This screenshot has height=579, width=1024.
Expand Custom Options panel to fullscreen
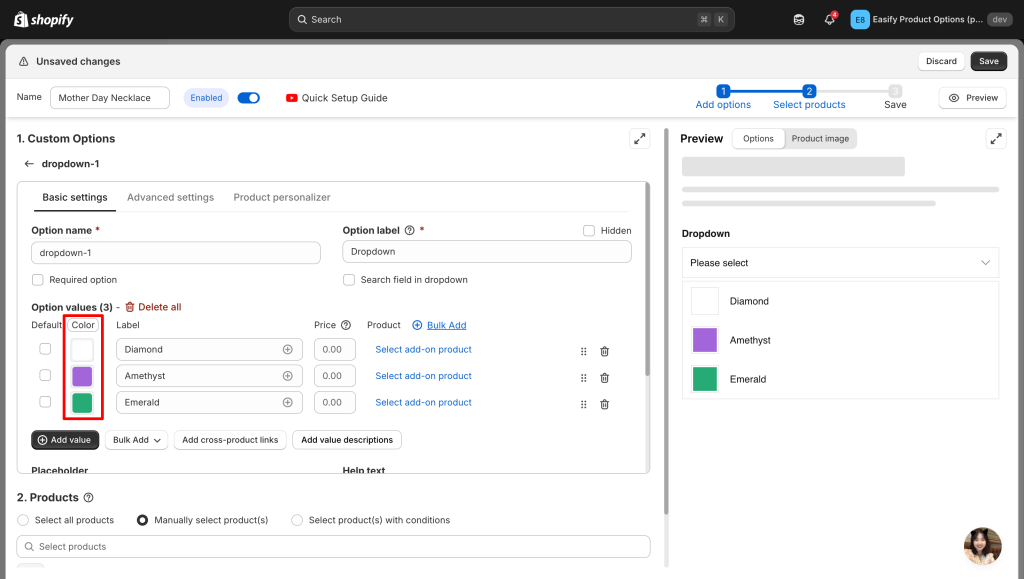[x=639, y=139]
